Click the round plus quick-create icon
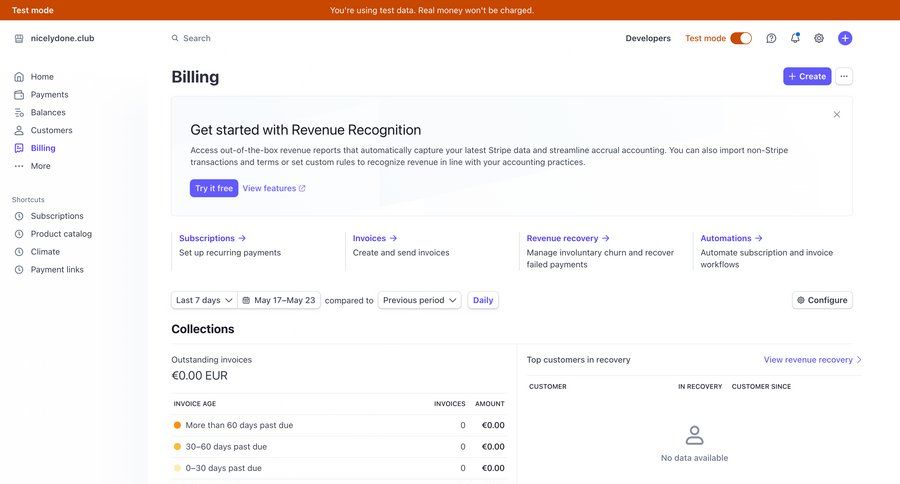 click(845, 38)
